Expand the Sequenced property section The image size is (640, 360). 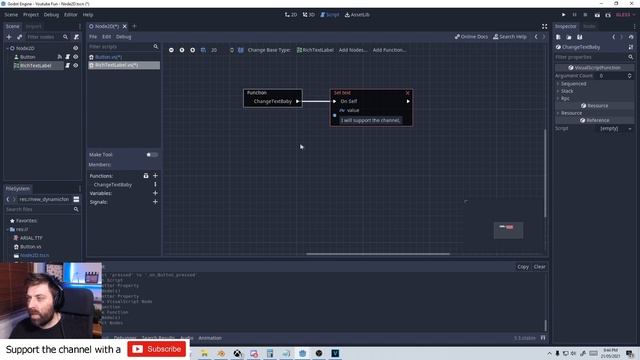pos(594,84)
